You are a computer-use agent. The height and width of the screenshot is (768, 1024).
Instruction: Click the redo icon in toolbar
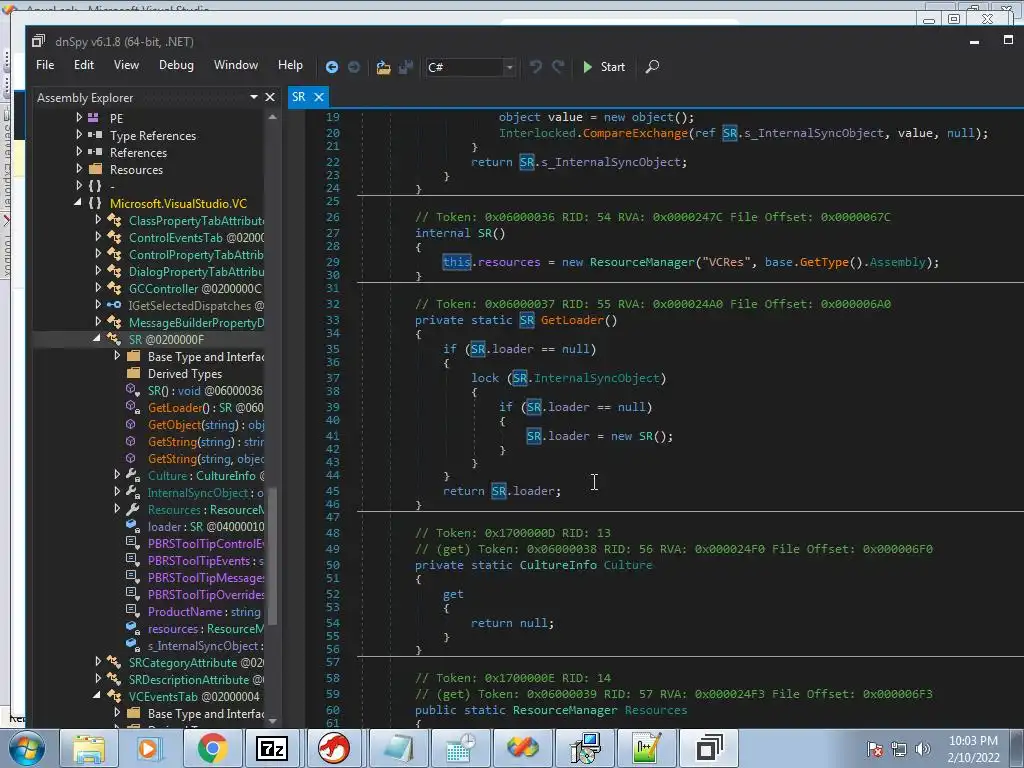click(558, 67)
